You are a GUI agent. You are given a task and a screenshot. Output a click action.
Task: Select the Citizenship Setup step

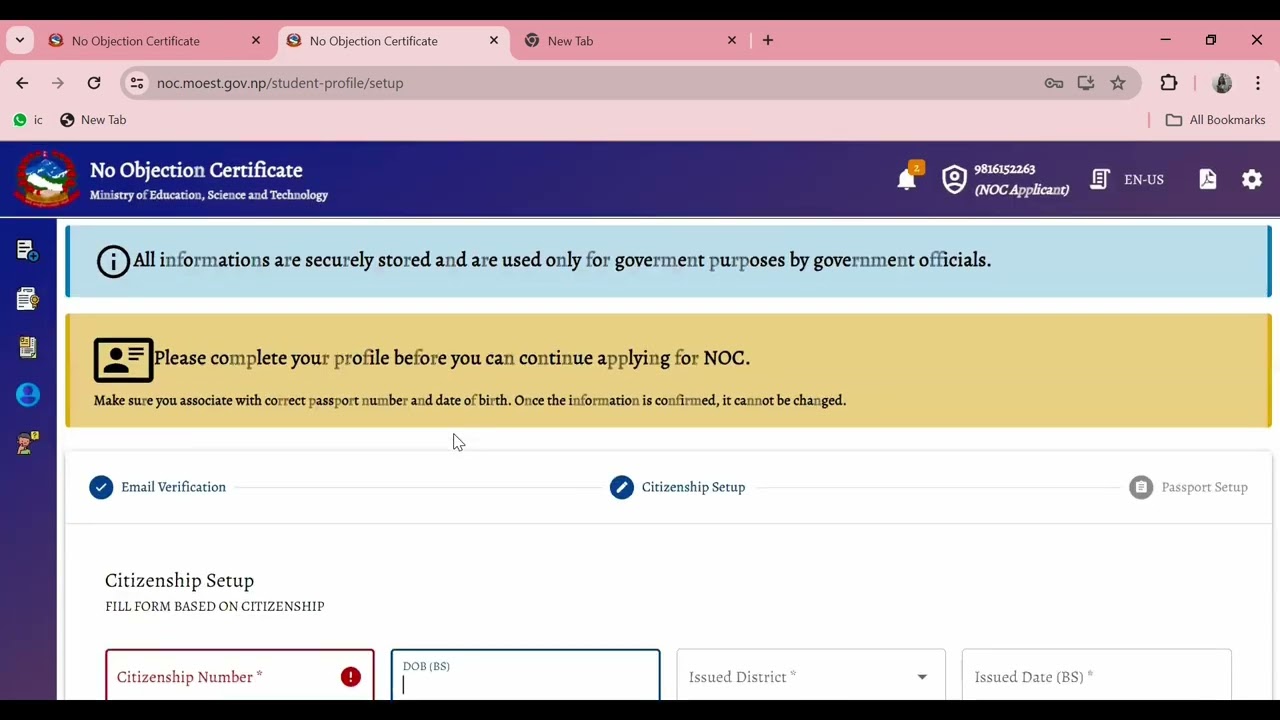point(678,487)
